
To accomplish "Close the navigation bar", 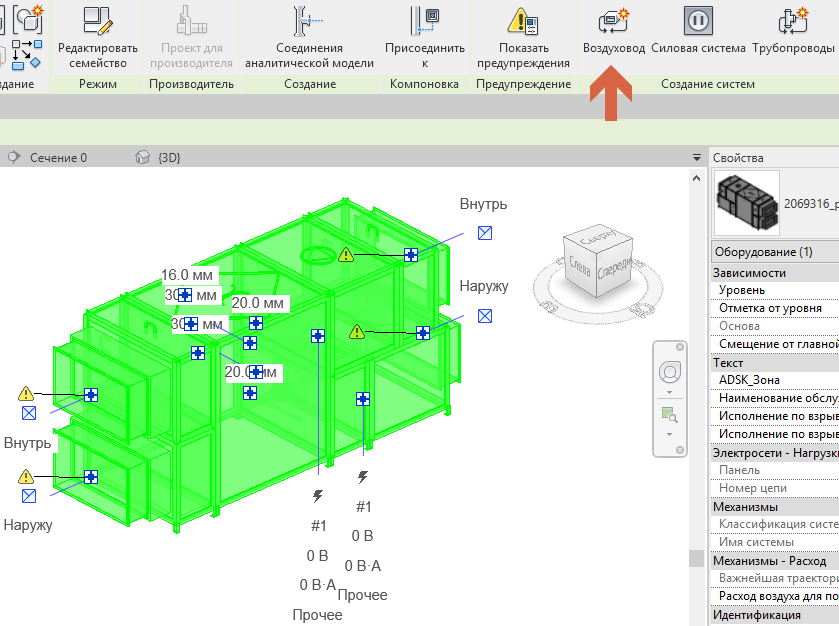I will pos(680,347).
